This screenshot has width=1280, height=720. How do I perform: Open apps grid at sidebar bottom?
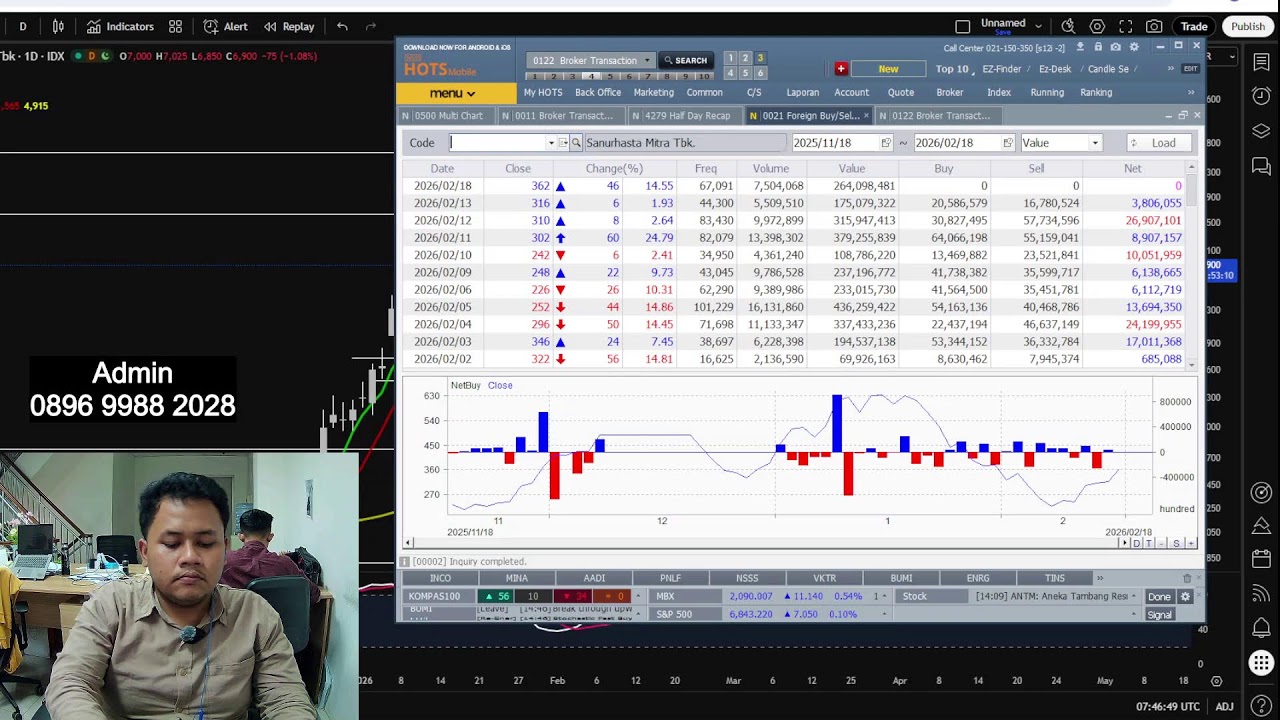point(1261,662)
